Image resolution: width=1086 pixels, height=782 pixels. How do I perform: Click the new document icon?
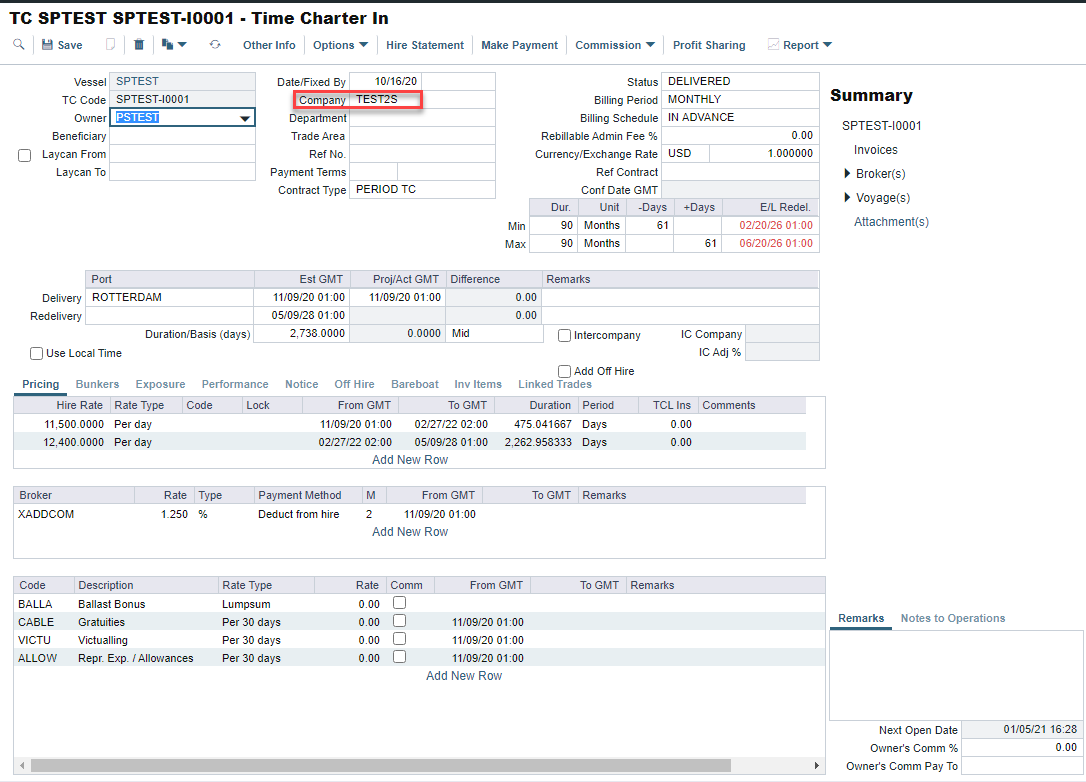pyautogui.click(x=110, y=45)
